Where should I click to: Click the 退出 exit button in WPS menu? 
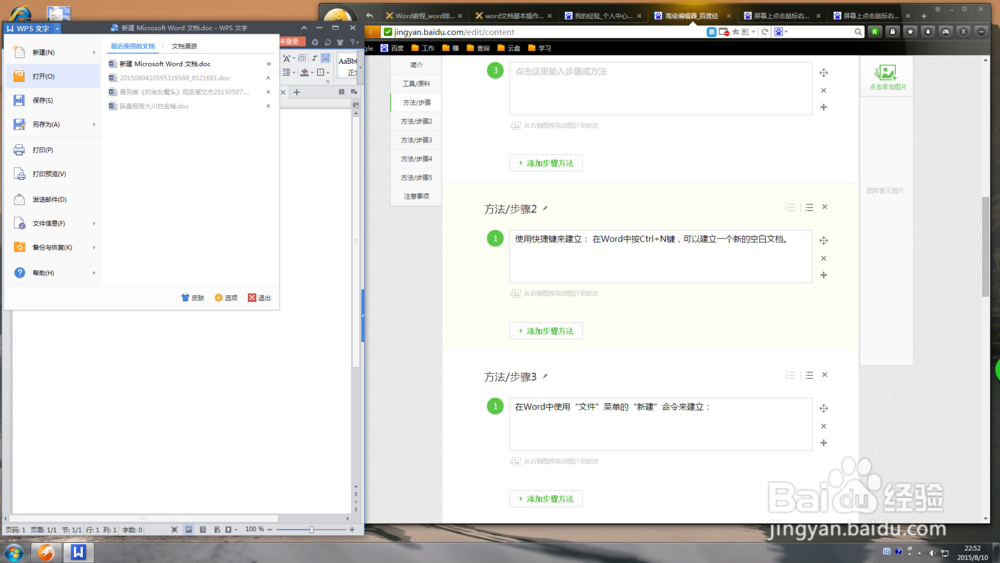[260, 298]
